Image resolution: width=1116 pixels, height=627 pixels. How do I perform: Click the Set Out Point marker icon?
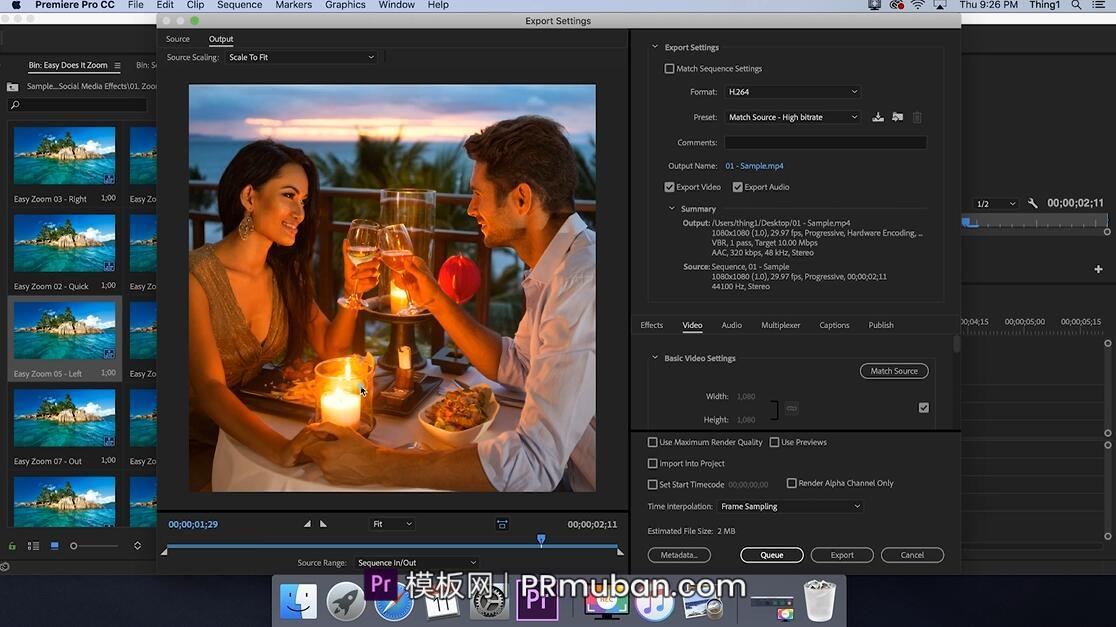click(323, 524)
